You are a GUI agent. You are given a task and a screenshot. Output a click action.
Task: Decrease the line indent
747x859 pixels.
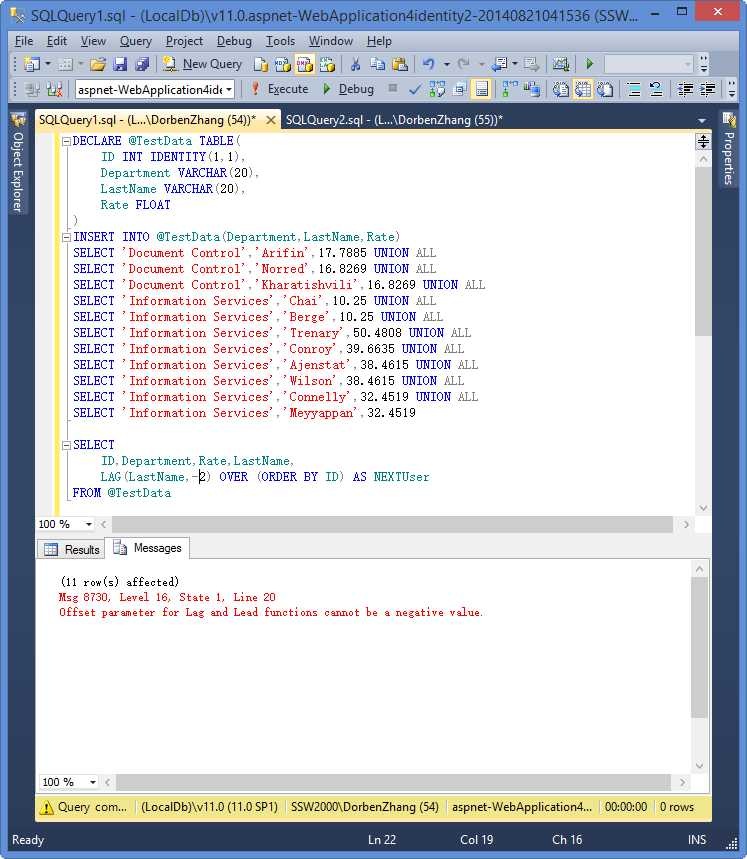click(x=685, y=89)
